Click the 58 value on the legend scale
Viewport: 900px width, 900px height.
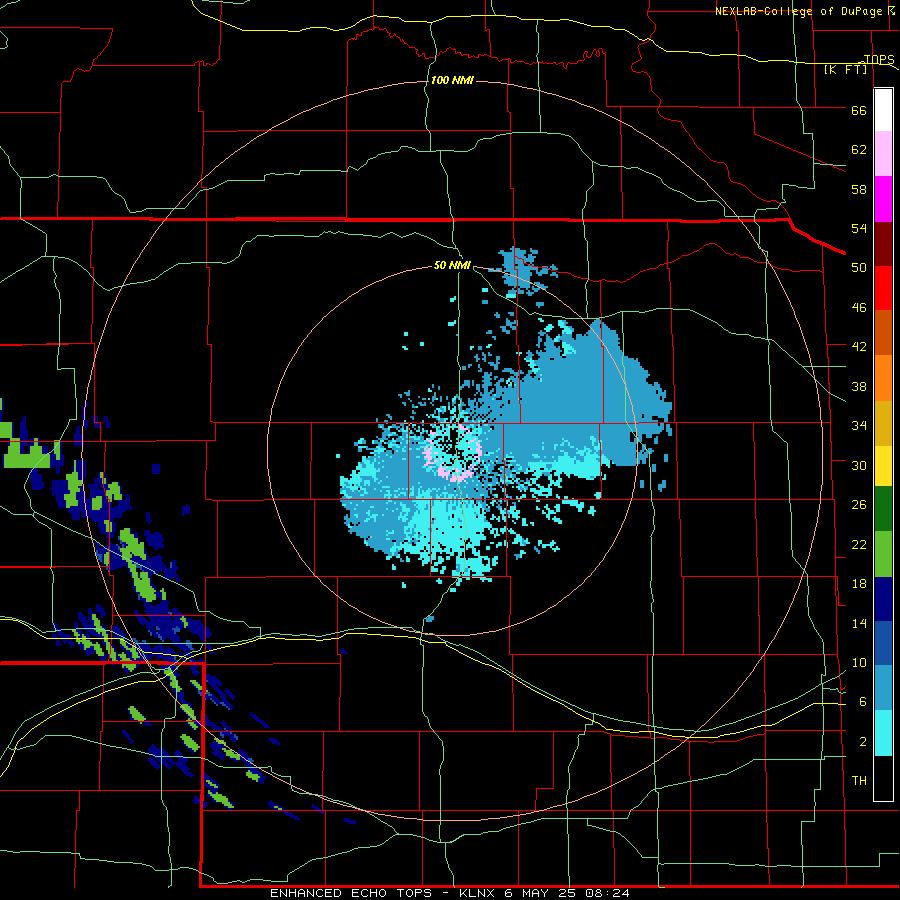(859, 189)
